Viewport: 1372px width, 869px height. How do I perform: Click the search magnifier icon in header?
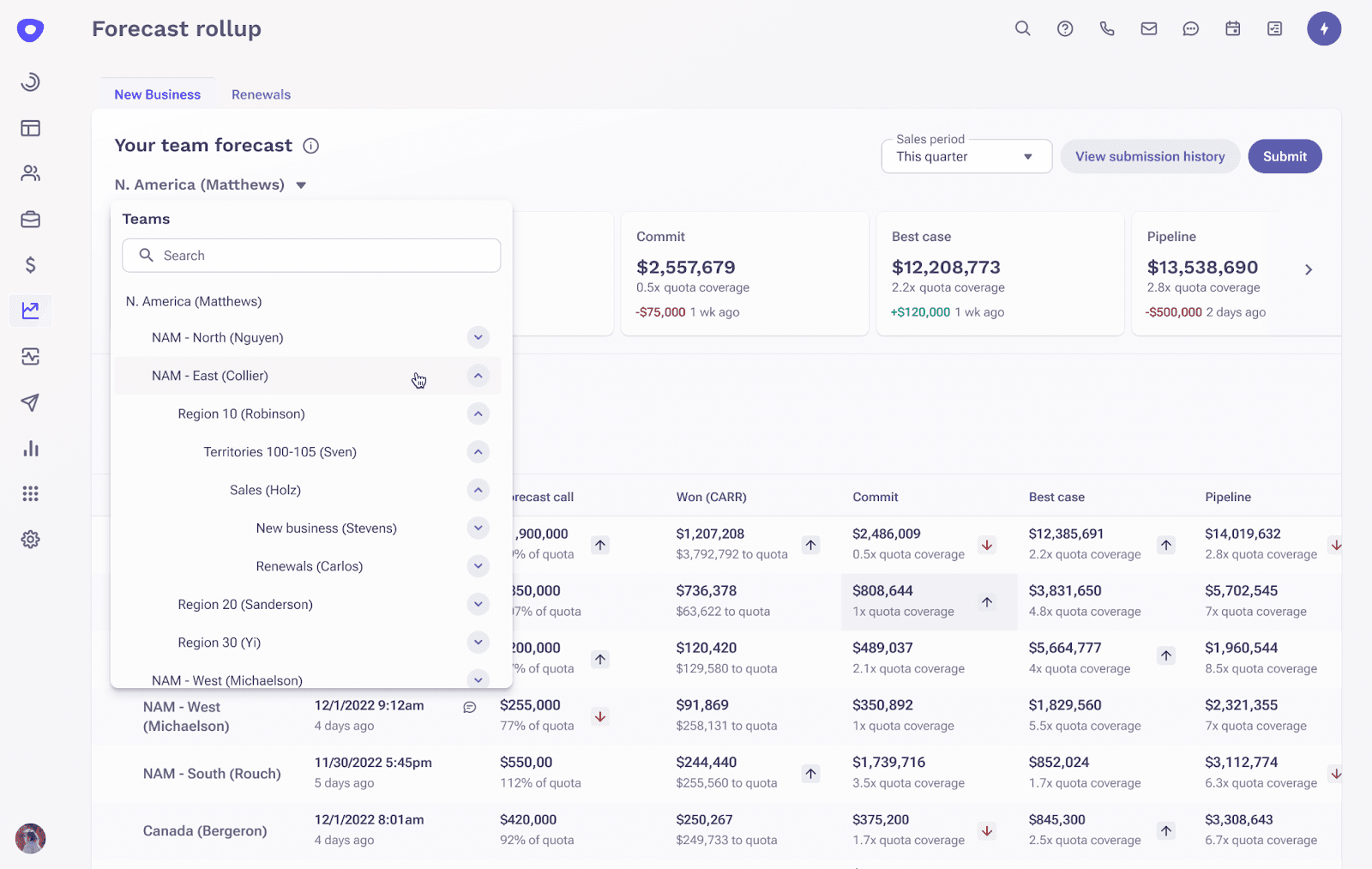pos(1022,28)
